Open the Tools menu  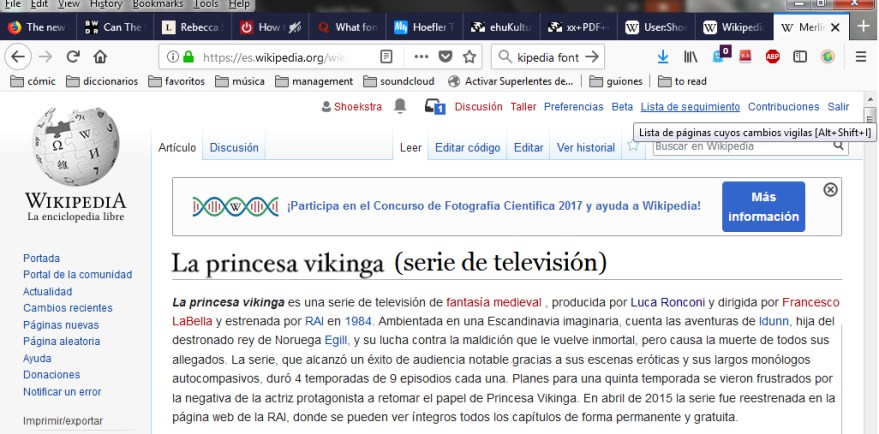click(x=206, y=4)
